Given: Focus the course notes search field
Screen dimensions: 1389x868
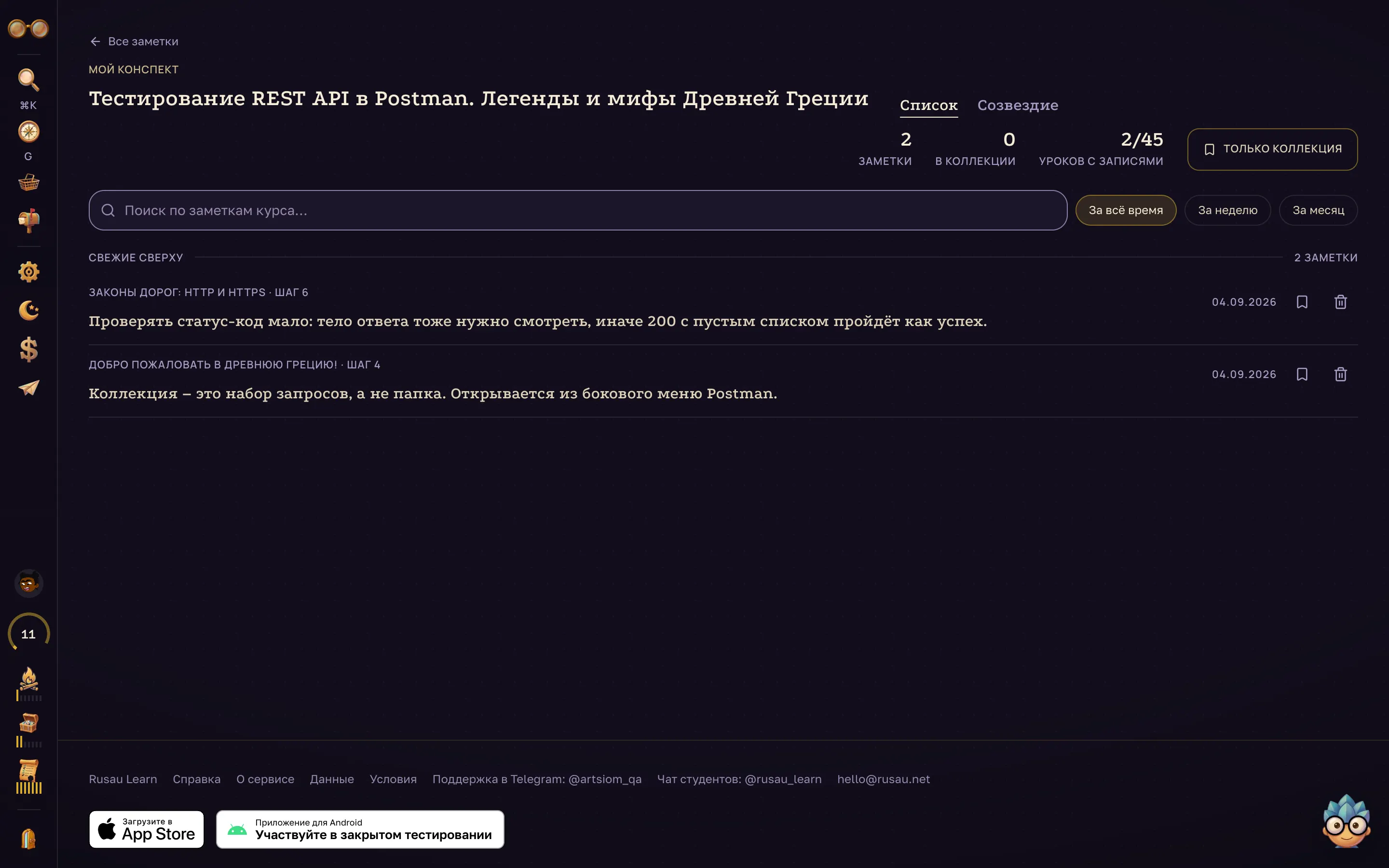Looking at the screenshot, I should (577, 210).
